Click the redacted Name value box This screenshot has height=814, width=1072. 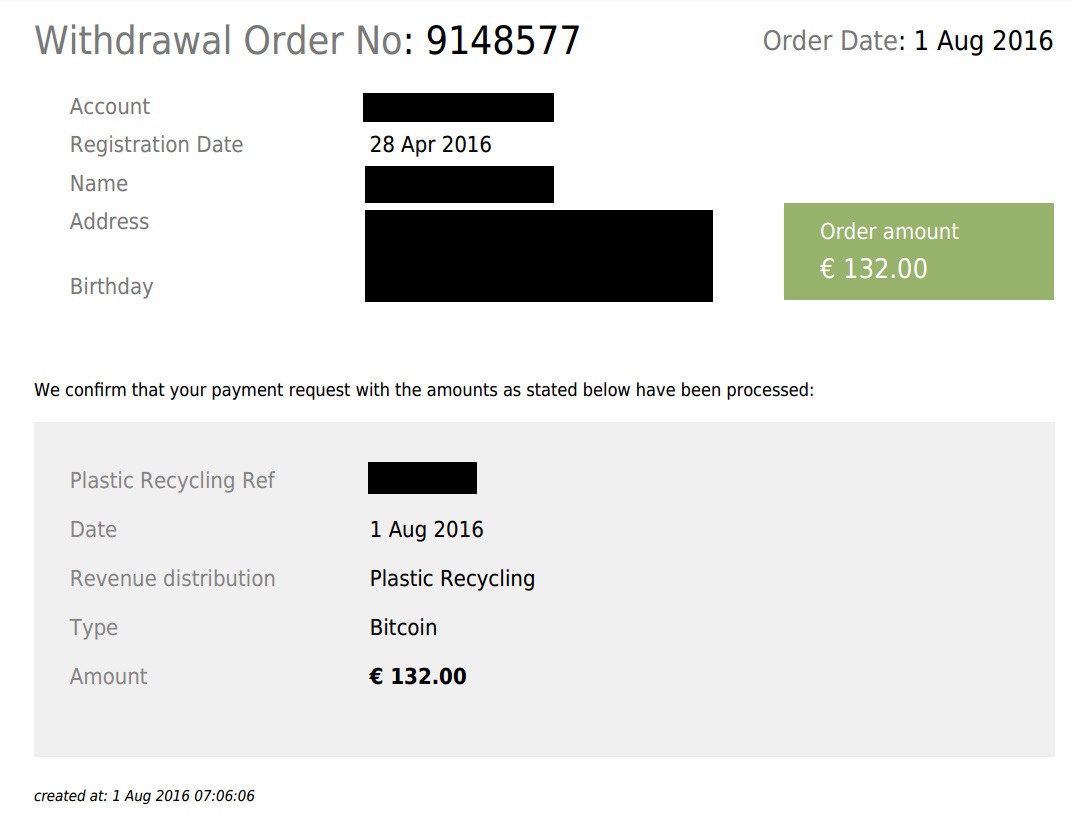(458, 185)
